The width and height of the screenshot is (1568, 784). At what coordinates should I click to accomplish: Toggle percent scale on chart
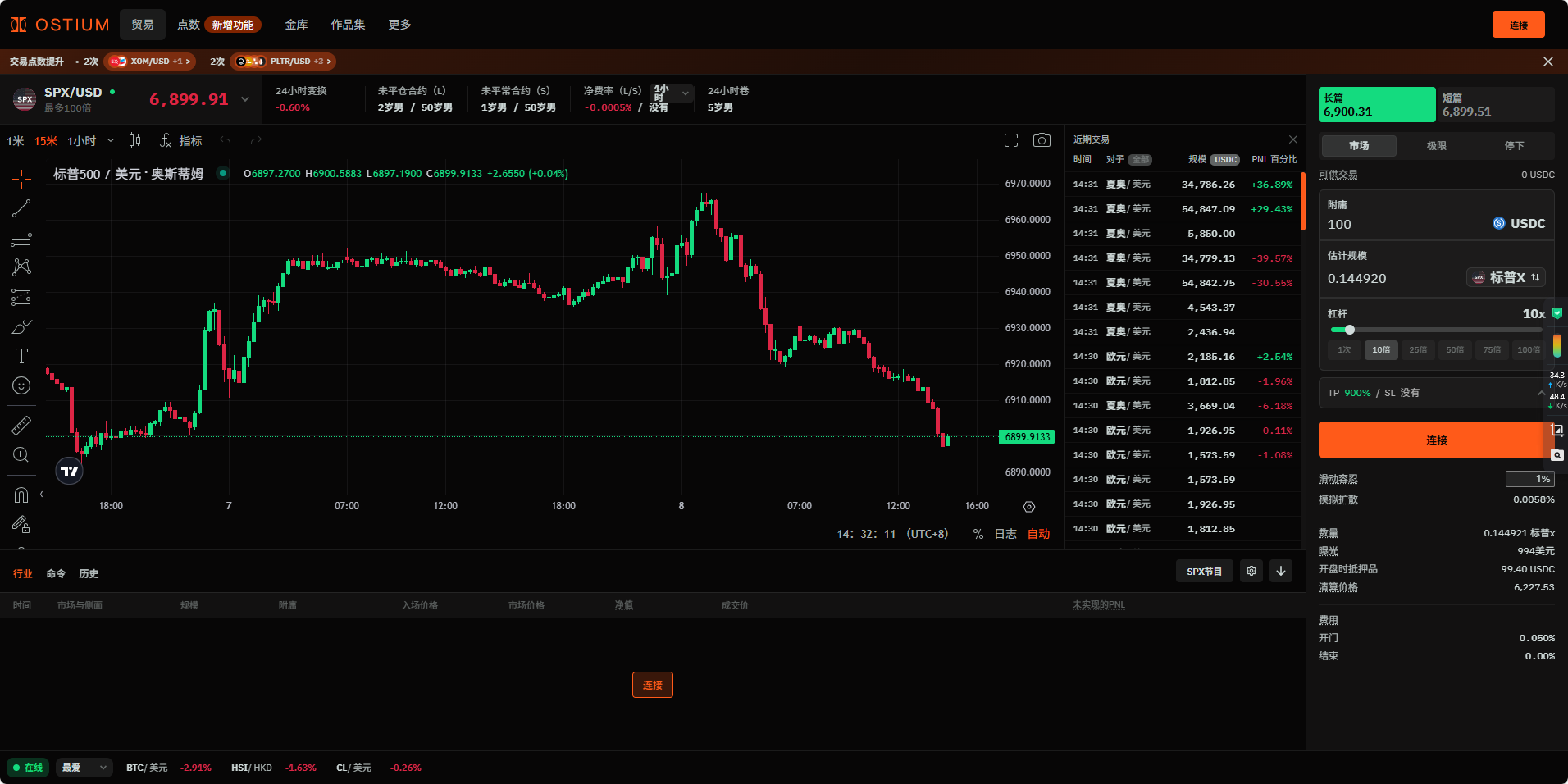(978, 534)
